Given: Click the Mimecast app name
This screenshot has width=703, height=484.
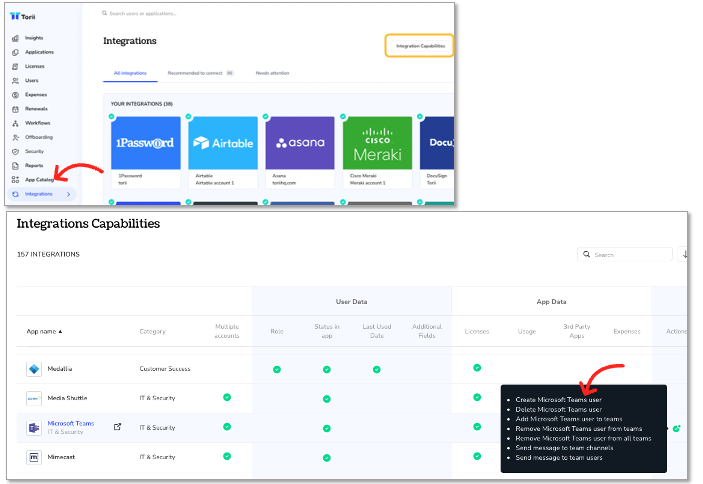Looking at the screenshot, I should click(x=61, y=457).
